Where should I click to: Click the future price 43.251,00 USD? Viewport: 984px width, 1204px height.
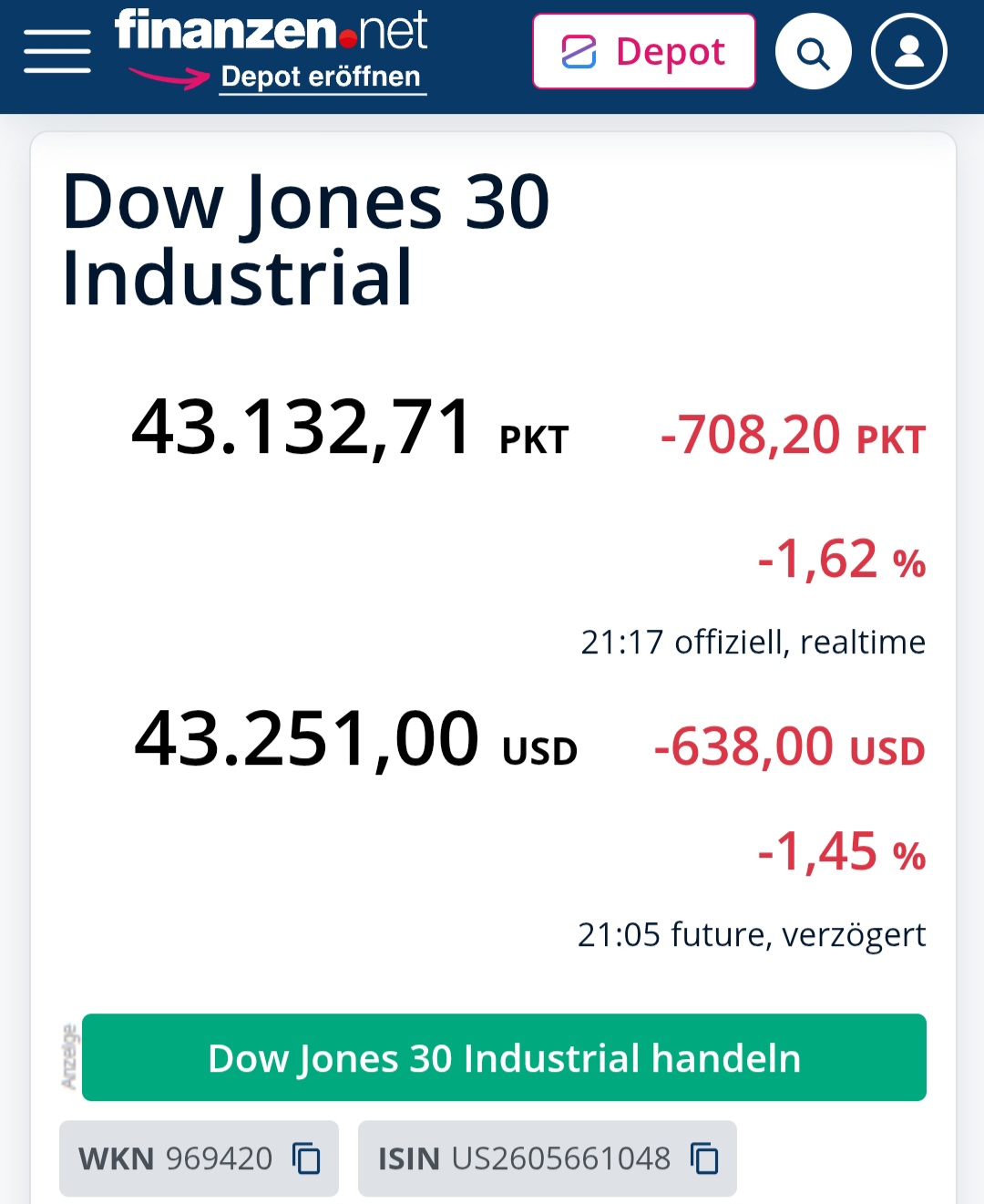tap(355, 740)
